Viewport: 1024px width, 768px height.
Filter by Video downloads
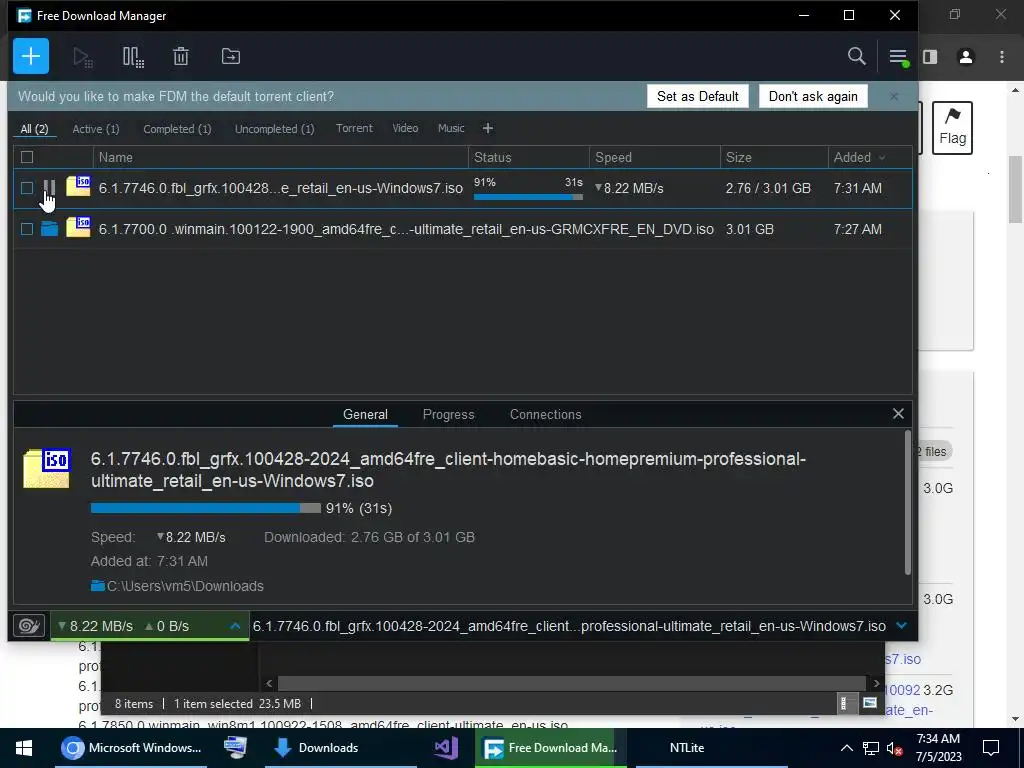[405, 128]
